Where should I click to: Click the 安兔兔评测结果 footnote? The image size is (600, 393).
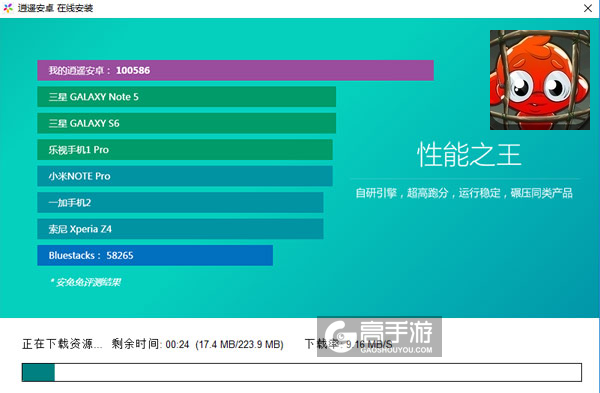(x=86, y=282)
